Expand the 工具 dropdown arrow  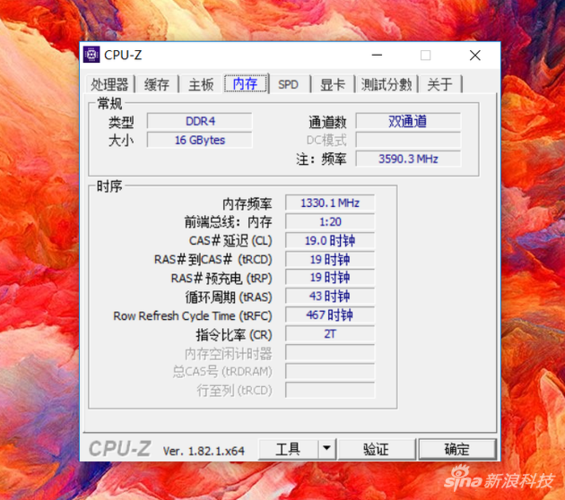(327, 449)
